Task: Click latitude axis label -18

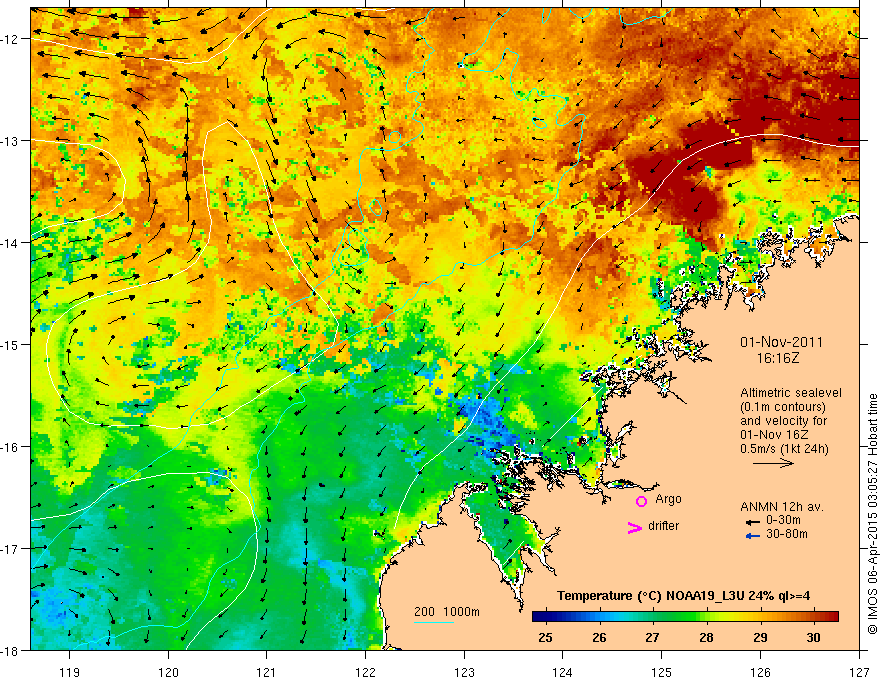Action: point(11,650)
